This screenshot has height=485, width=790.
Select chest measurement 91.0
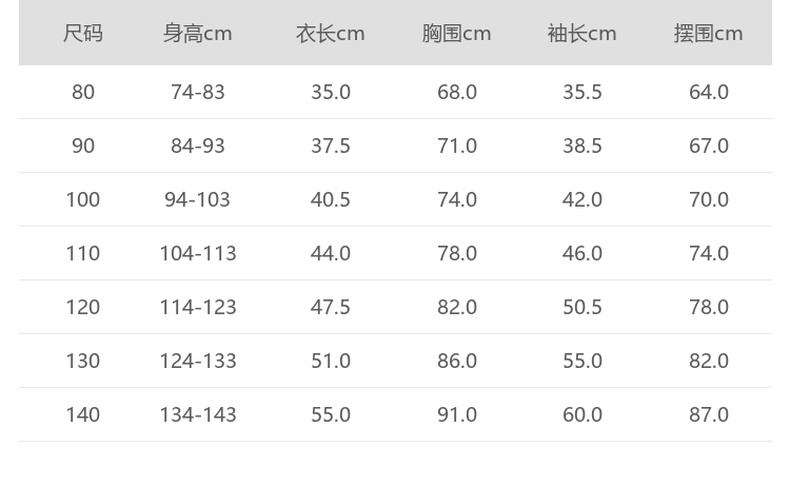tap(457, 415)
